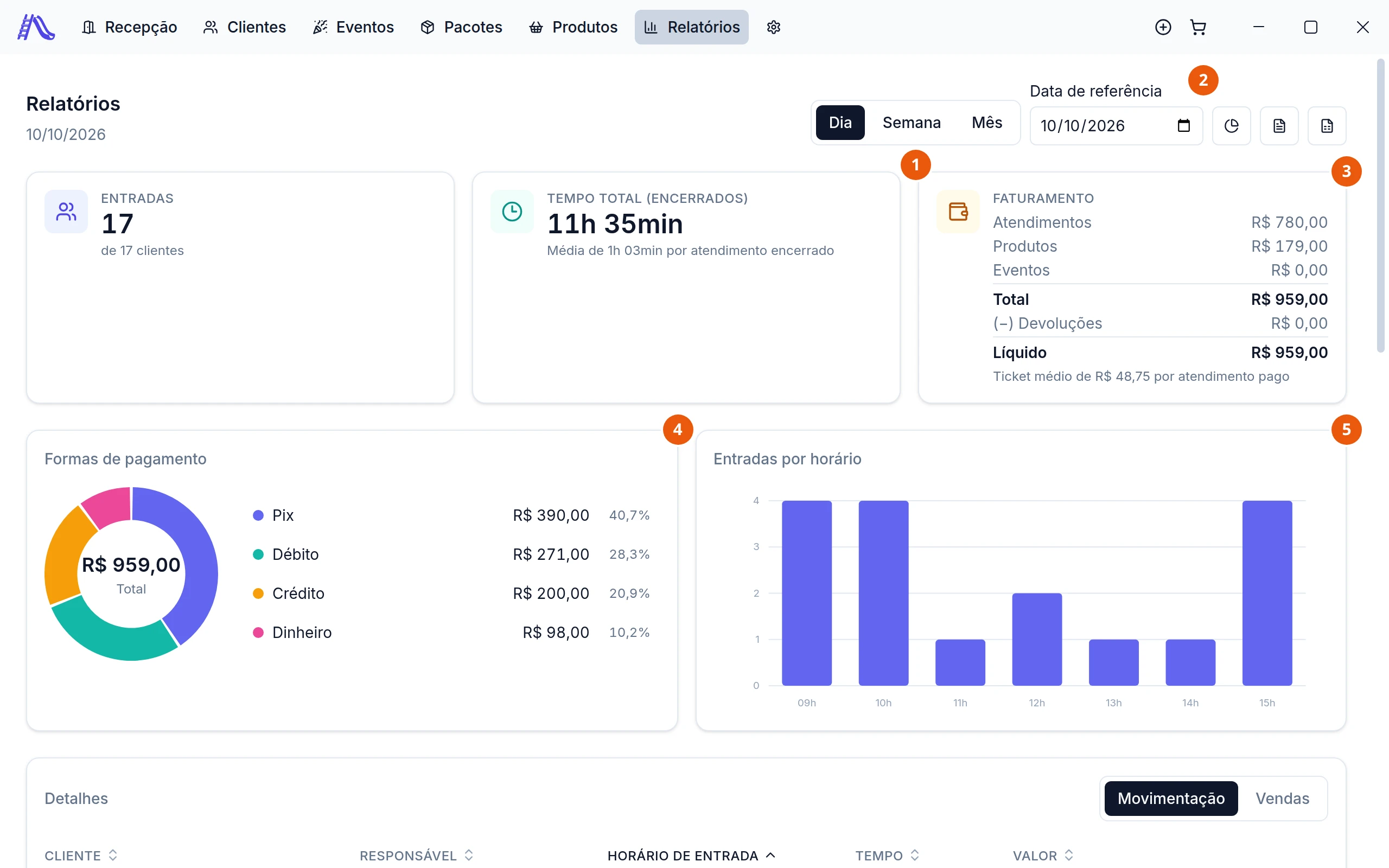The height and width of the screenshot is (868, 1389).
Task: Click the plus circle add icon
Action: pos(1163,27)
